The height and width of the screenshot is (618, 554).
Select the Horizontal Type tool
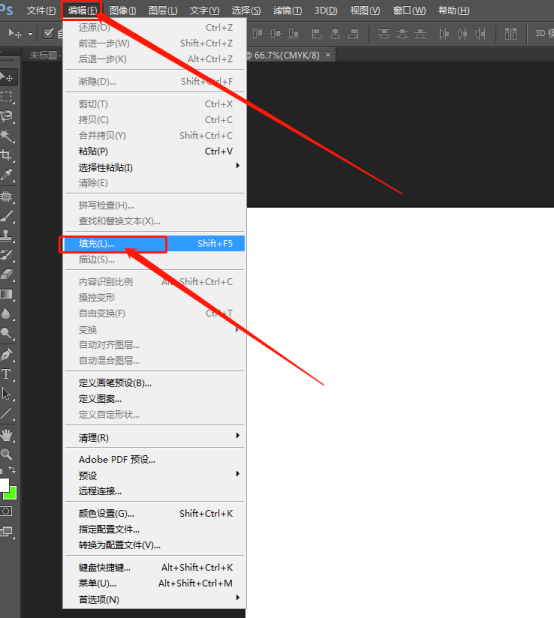click(x=6, y=374)
